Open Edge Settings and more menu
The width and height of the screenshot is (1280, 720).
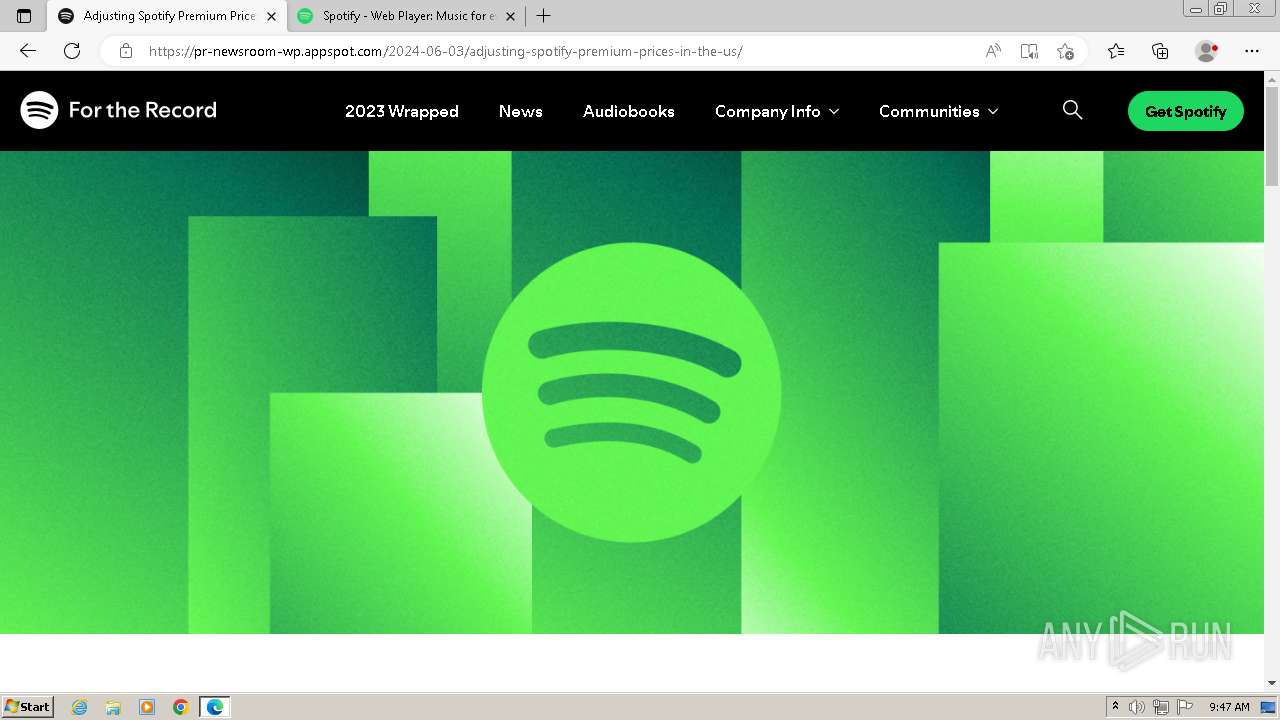1252,51
